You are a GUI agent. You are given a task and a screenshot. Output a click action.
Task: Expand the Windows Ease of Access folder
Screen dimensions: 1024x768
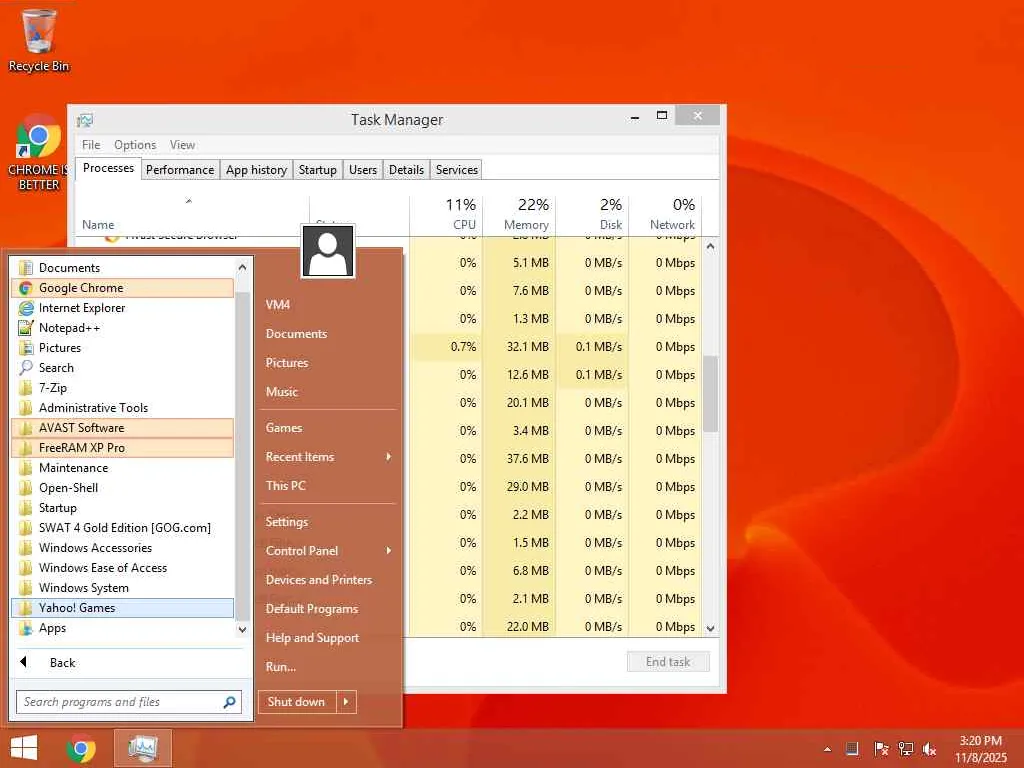(x=123, y=568)
